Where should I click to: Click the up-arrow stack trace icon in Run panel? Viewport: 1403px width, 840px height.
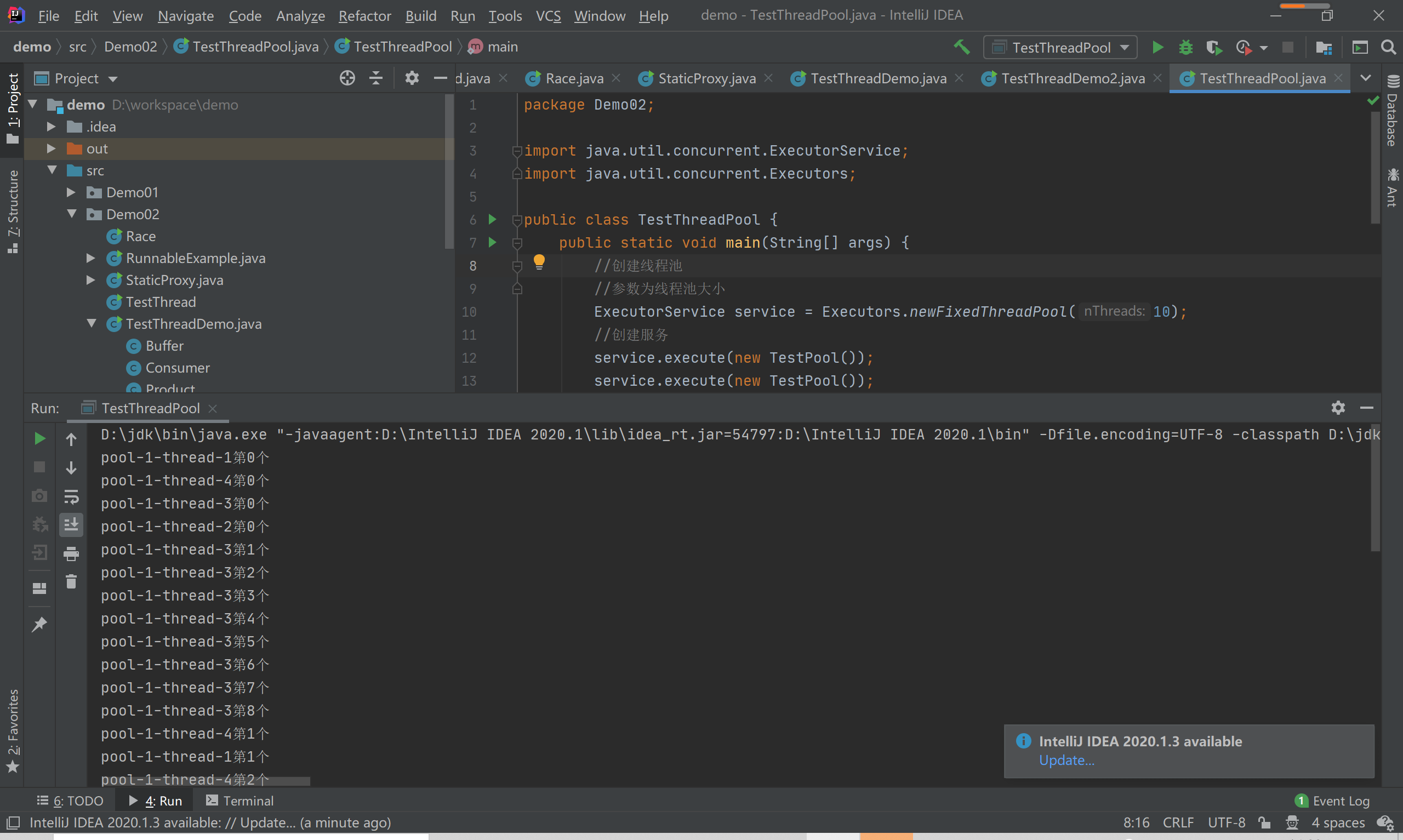(x=71, y=439)
